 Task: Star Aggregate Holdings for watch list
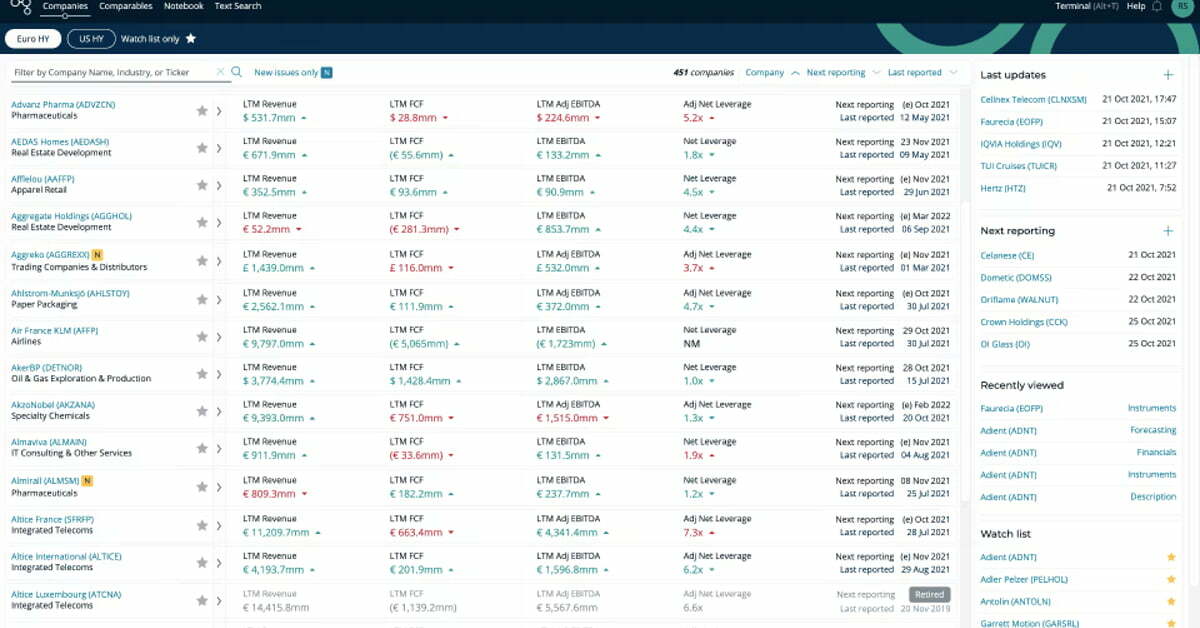(202, 223)
